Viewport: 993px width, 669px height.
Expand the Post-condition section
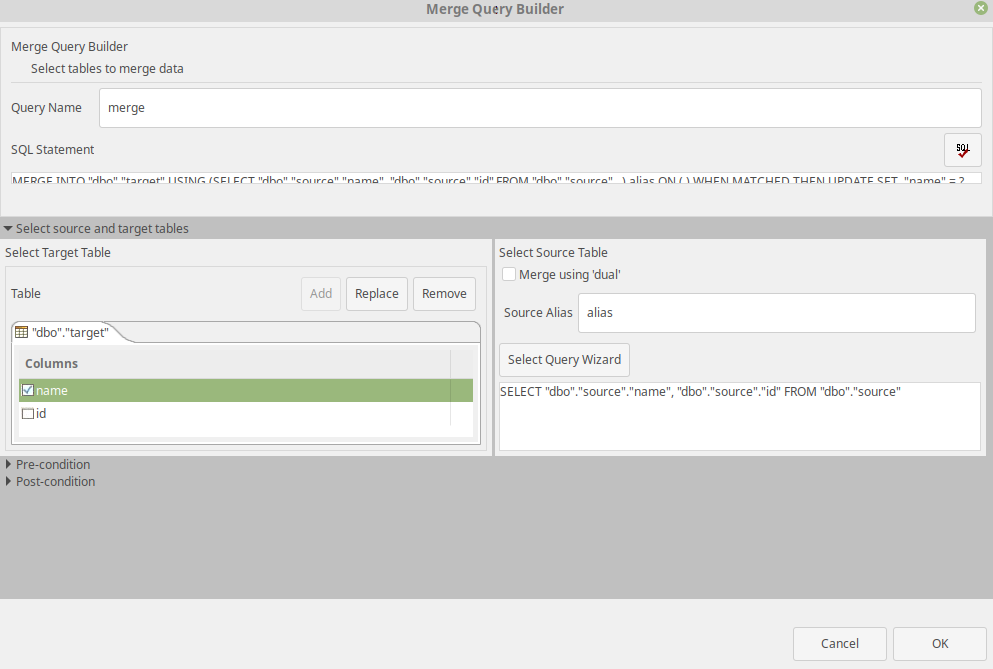[x=9, y=481]
